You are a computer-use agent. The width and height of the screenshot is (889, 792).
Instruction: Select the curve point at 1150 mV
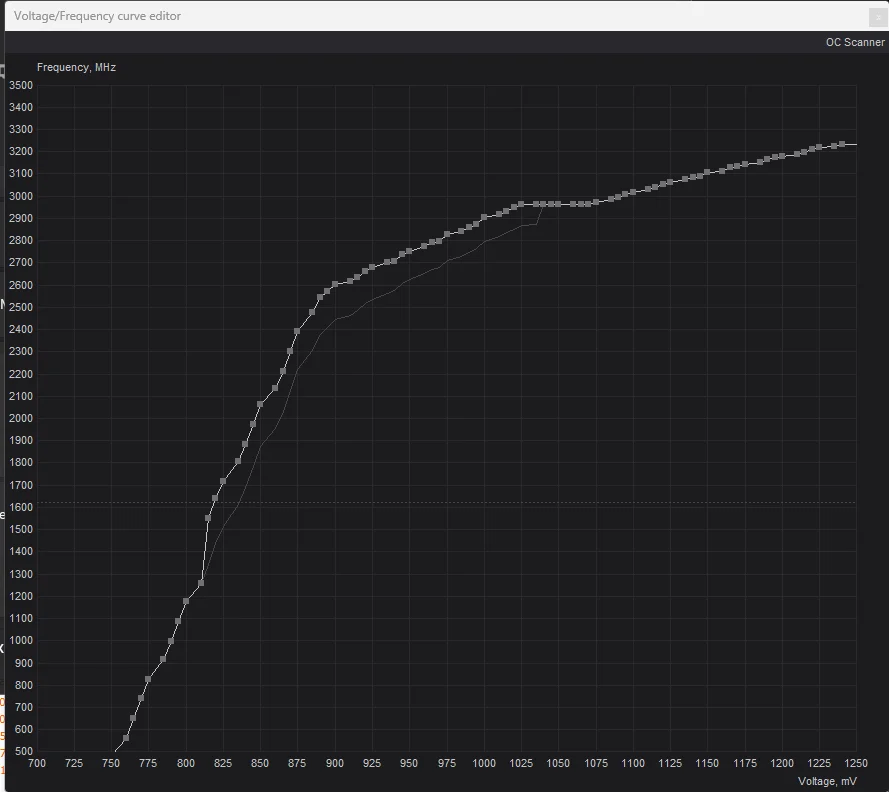(707, 172)
